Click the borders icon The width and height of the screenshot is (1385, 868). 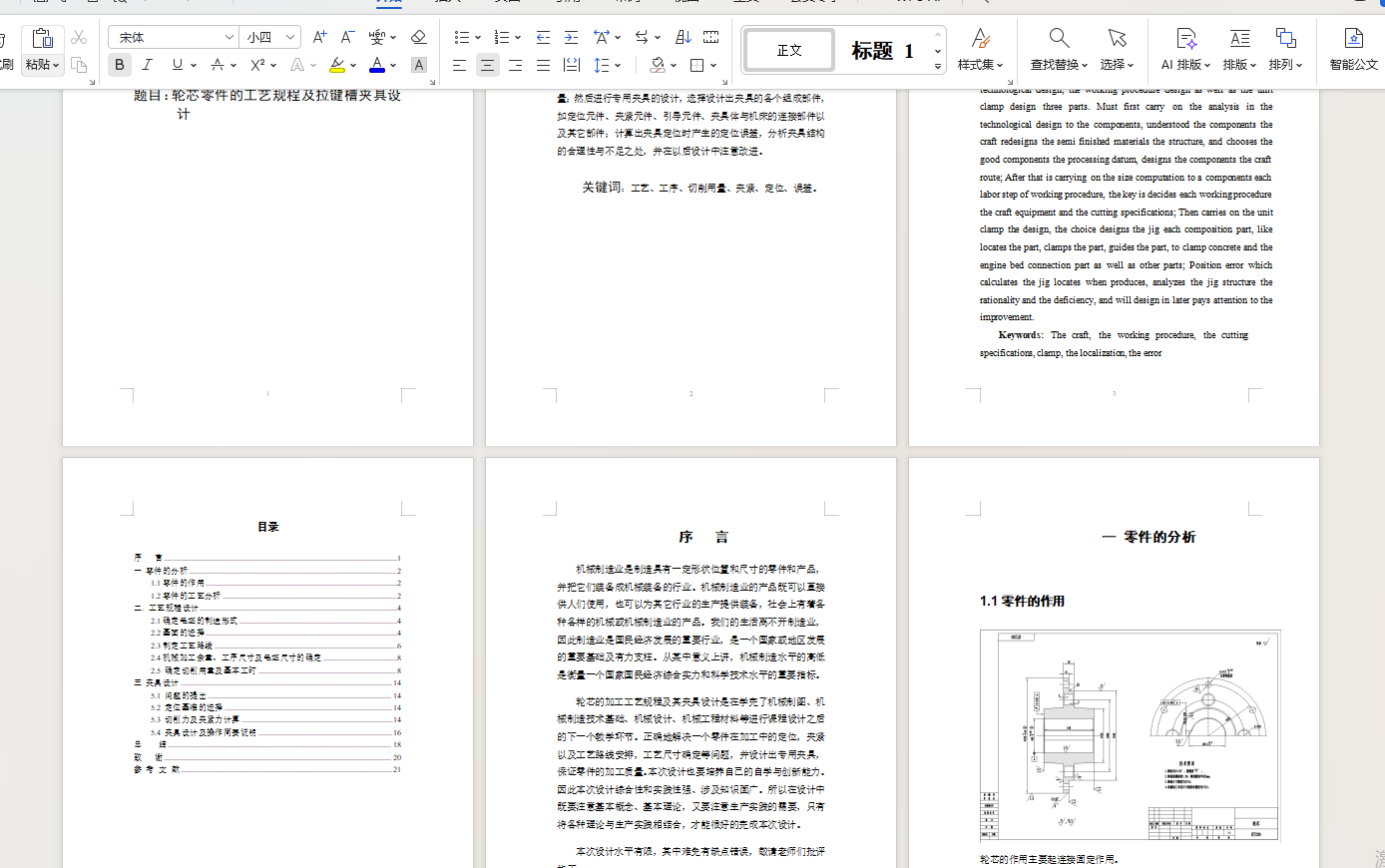[697, 65]
